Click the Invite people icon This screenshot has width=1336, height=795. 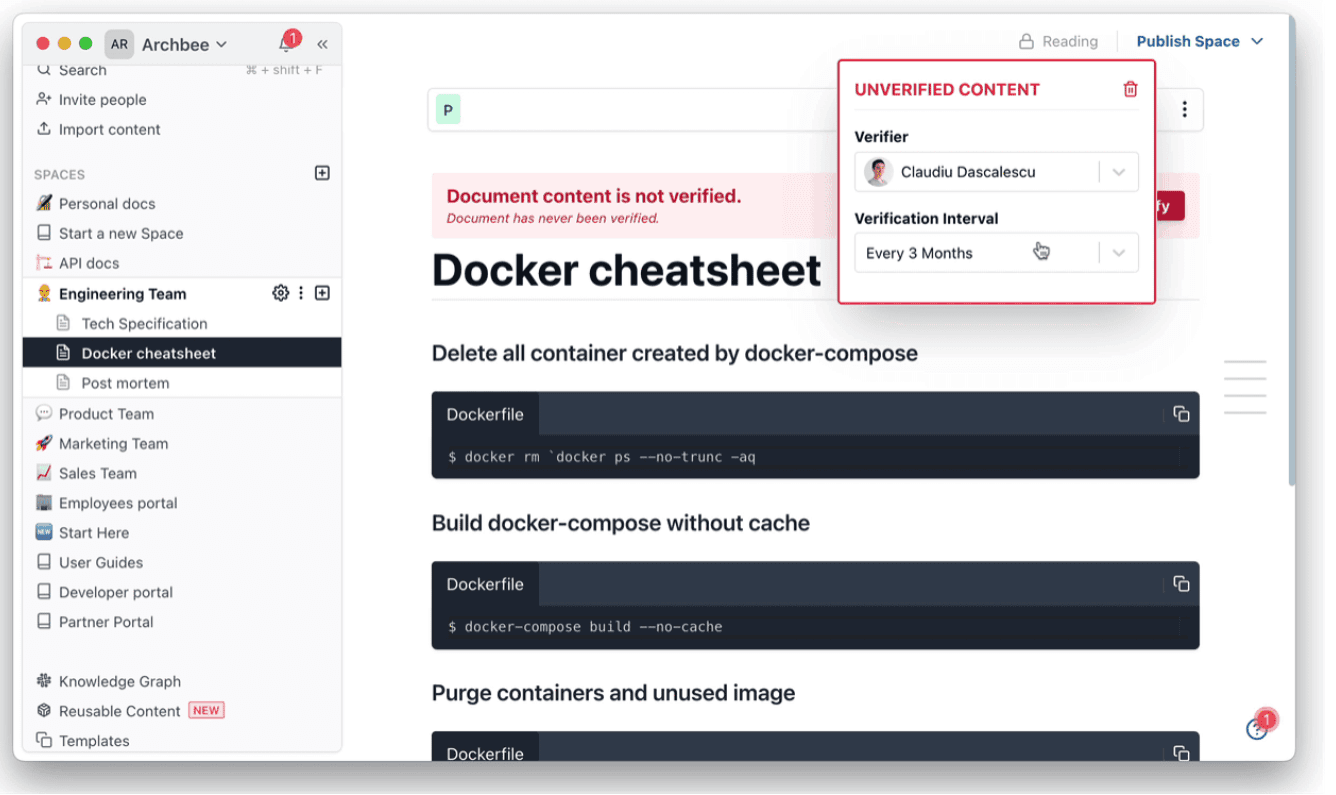pyautogui.click(x=45, y=99)
